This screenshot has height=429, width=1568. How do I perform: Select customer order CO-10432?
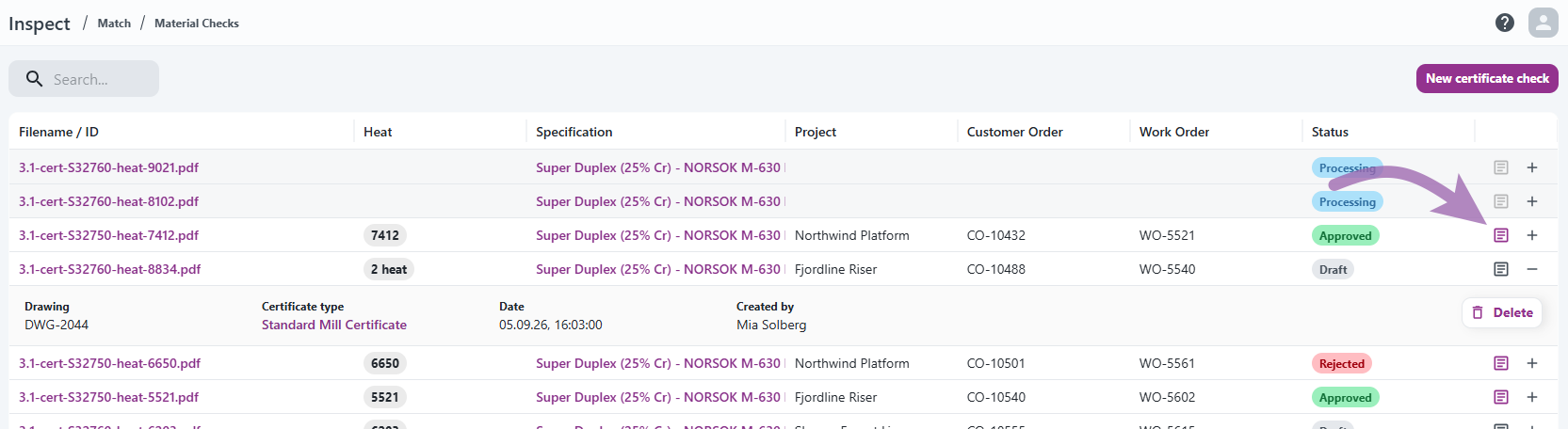click(996, 235)
